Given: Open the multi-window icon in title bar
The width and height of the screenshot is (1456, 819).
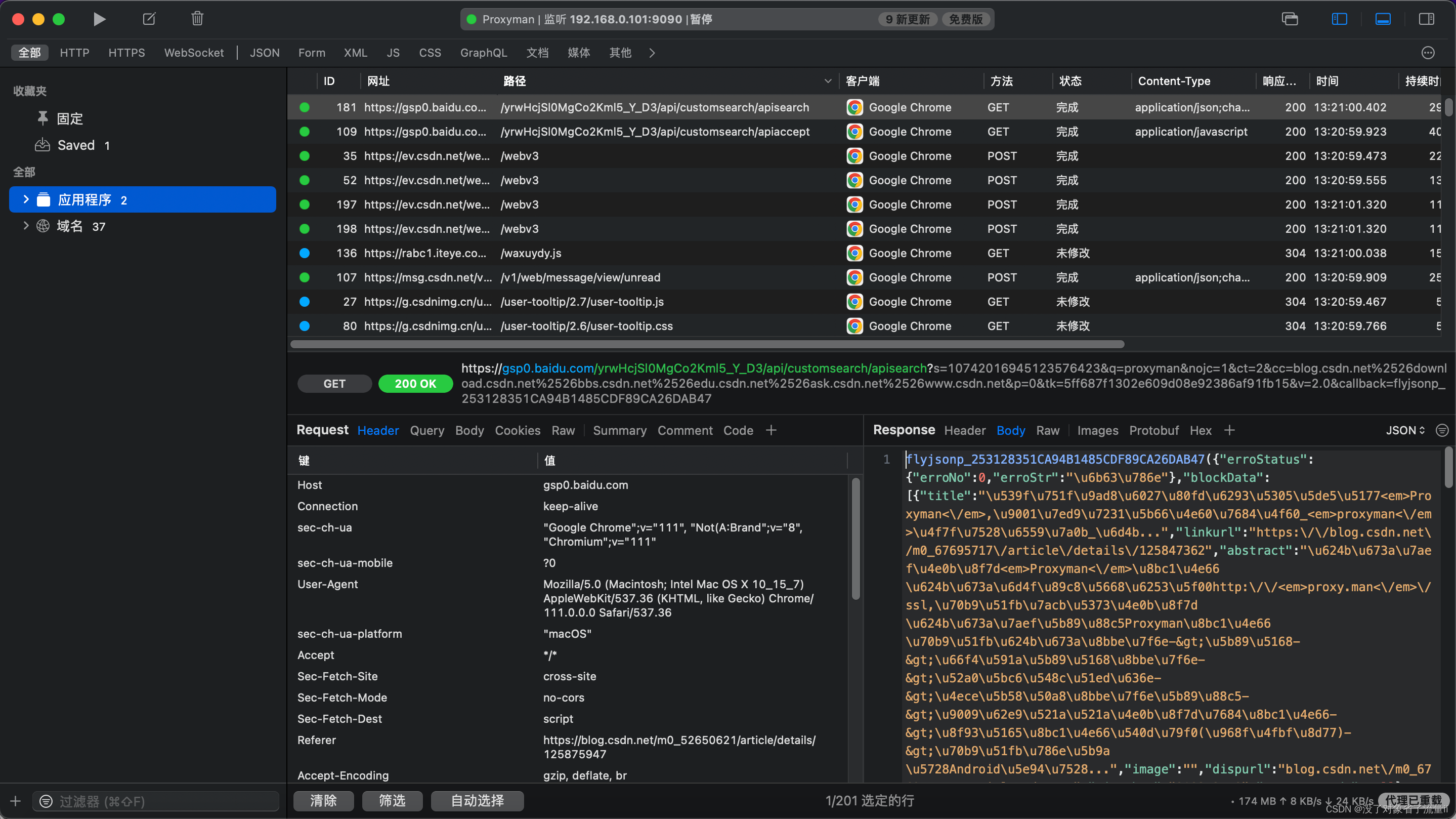Looking at the screenshot, I should pyautogui.click(x=1290, y=19).
